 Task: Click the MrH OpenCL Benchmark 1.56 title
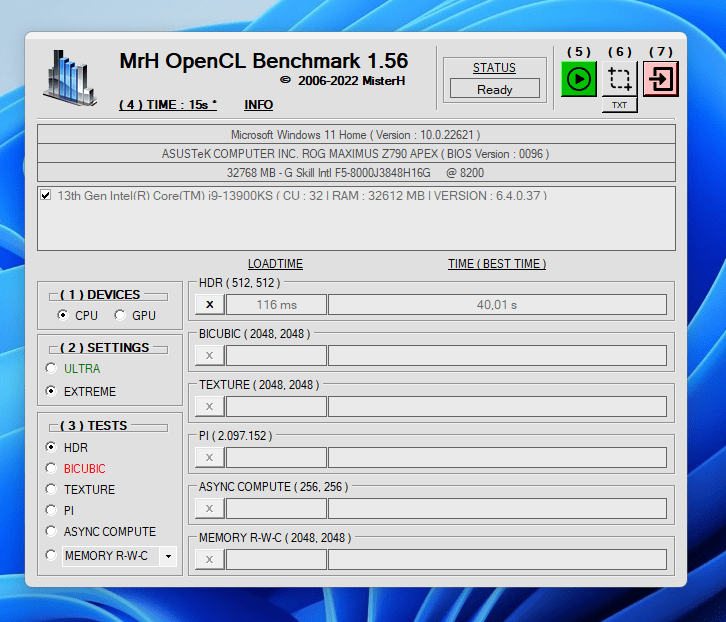263,61
